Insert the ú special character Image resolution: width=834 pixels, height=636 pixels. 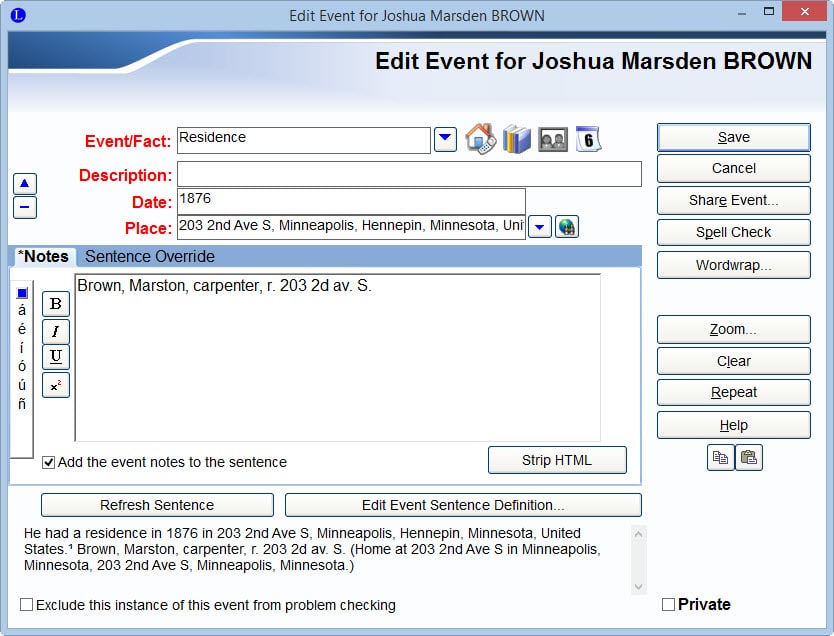click(x=22, y=384)
